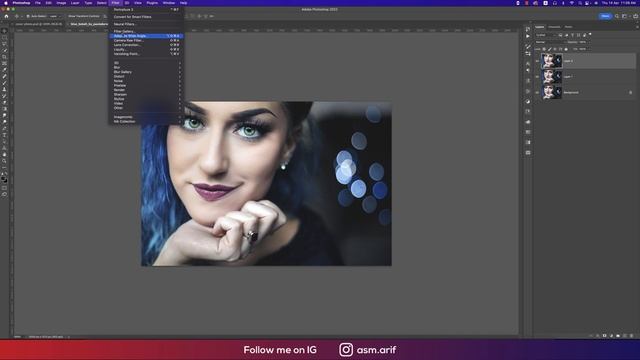Image resolution: width=640 pixels, height=360 pixels.
Task: Choose Liquify from Filter menu
Action: [147, 49]
